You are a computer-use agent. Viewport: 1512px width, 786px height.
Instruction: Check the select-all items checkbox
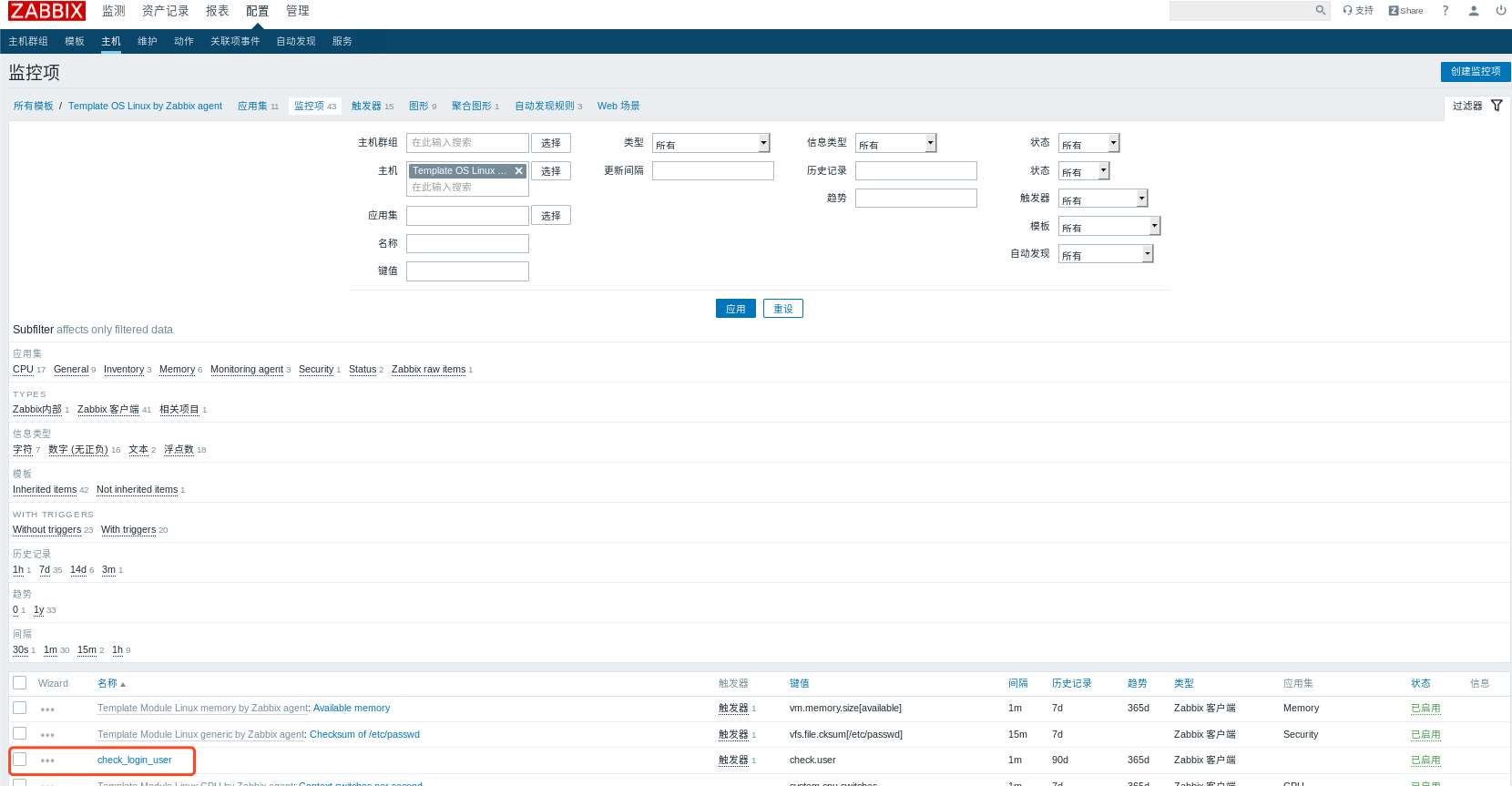[x=19, y=683]
